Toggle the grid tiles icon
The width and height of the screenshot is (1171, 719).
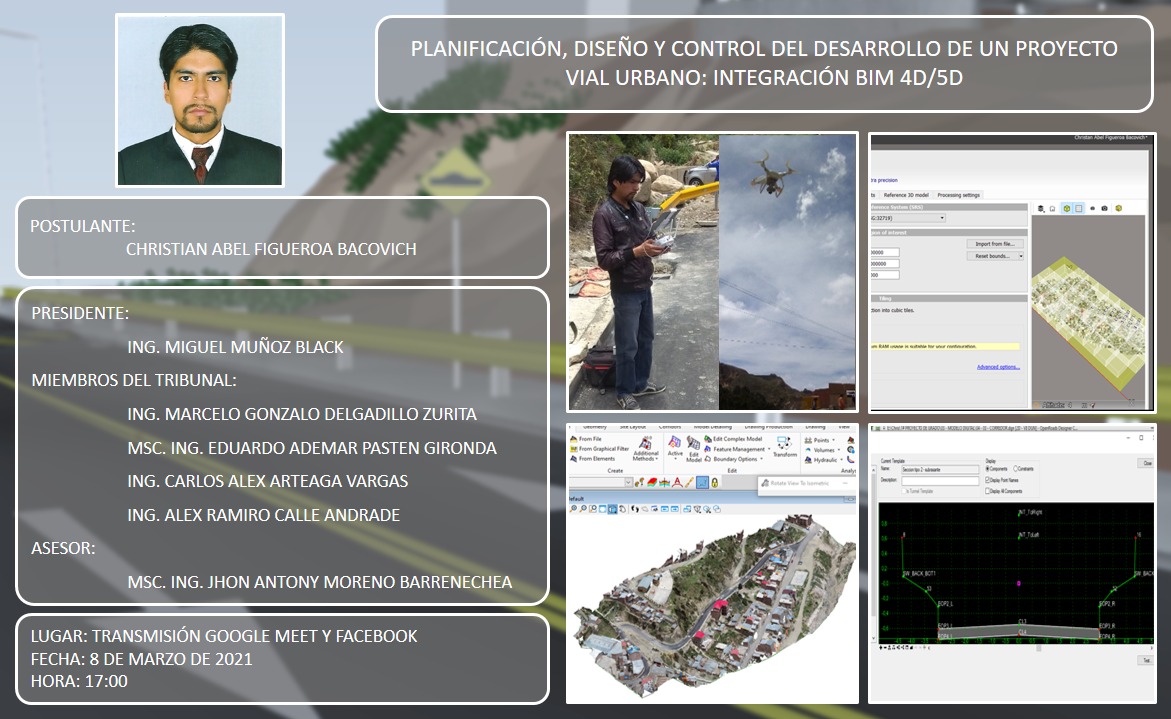1078,208
